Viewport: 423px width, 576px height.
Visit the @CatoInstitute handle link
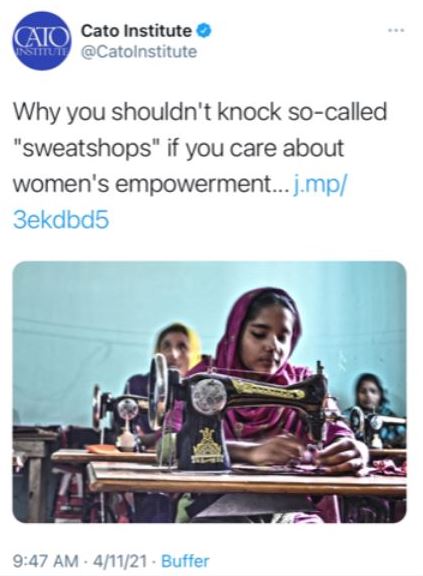point(139,52)
